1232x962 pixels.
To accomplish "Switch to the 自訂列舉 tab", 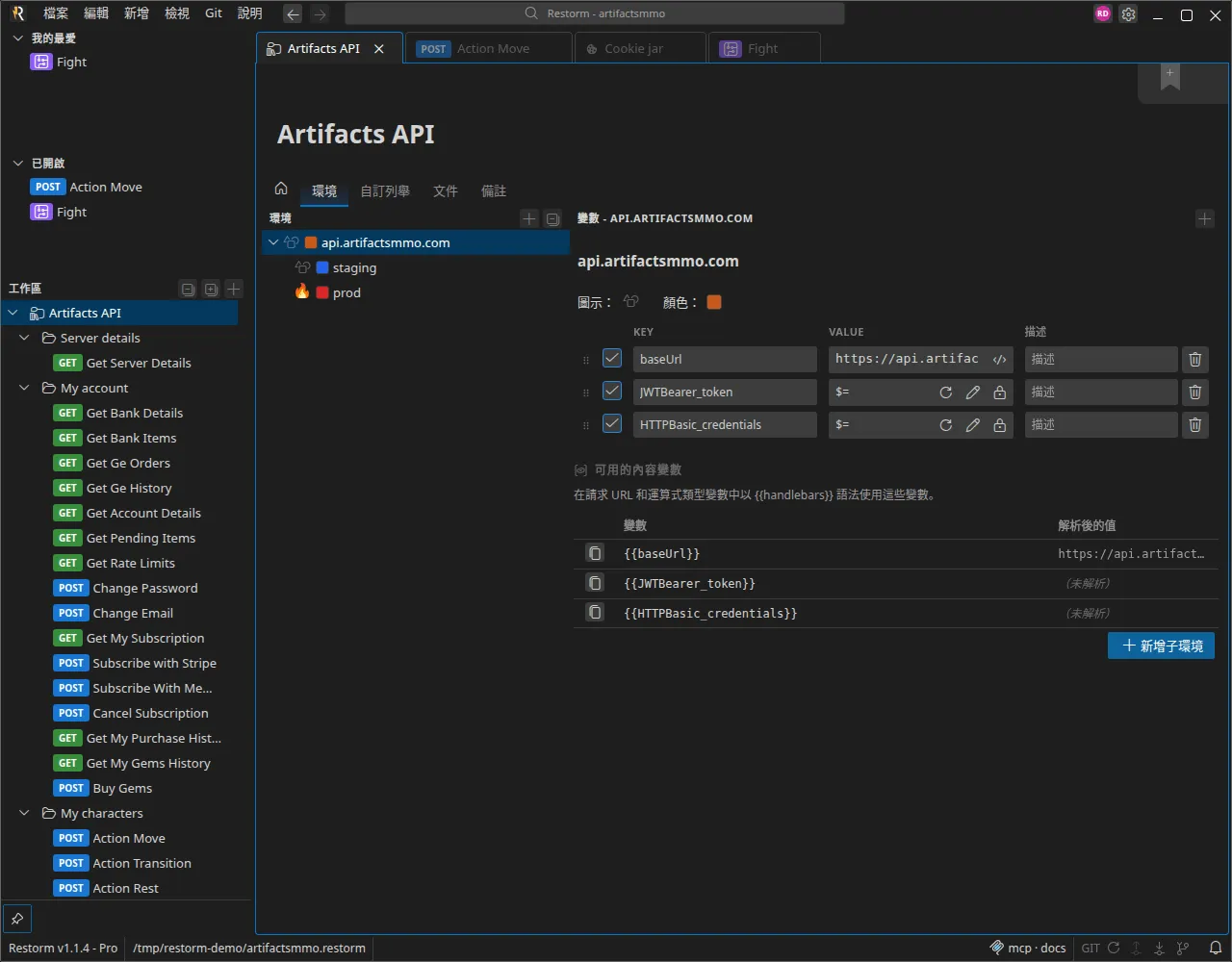I will click(385, 191).
